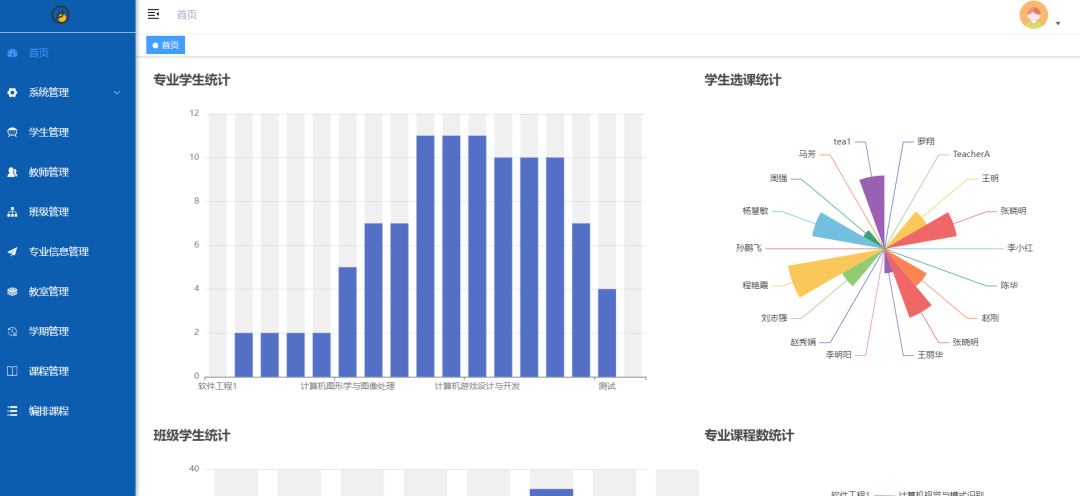
Task: Click the book icon beside 课程管理
Action: (x=12, y=371)
